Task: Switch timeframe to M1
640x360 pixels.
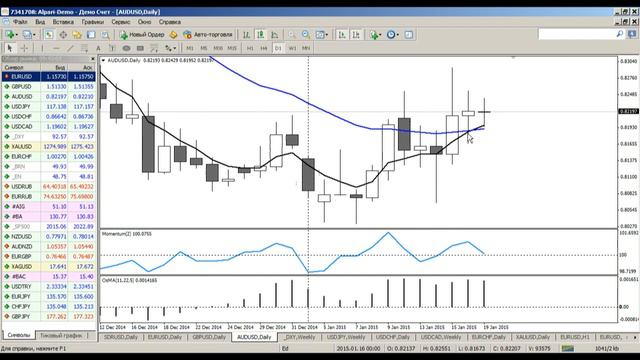Action: 190,48
